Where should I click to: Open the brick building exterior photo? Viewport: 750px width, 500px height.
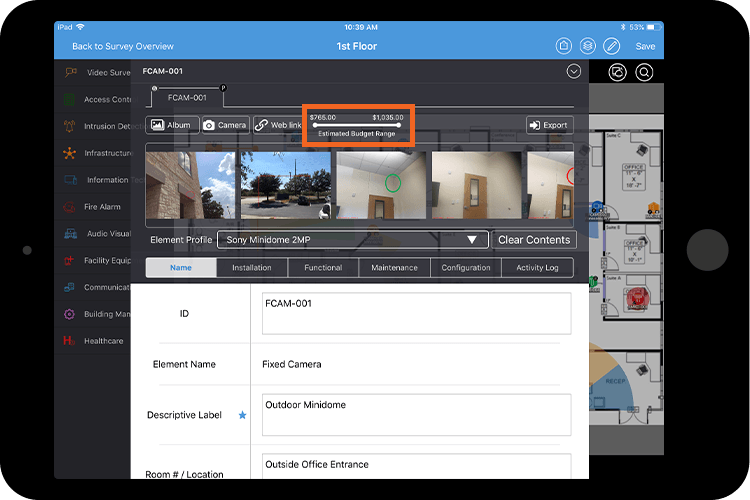point(190,185)
